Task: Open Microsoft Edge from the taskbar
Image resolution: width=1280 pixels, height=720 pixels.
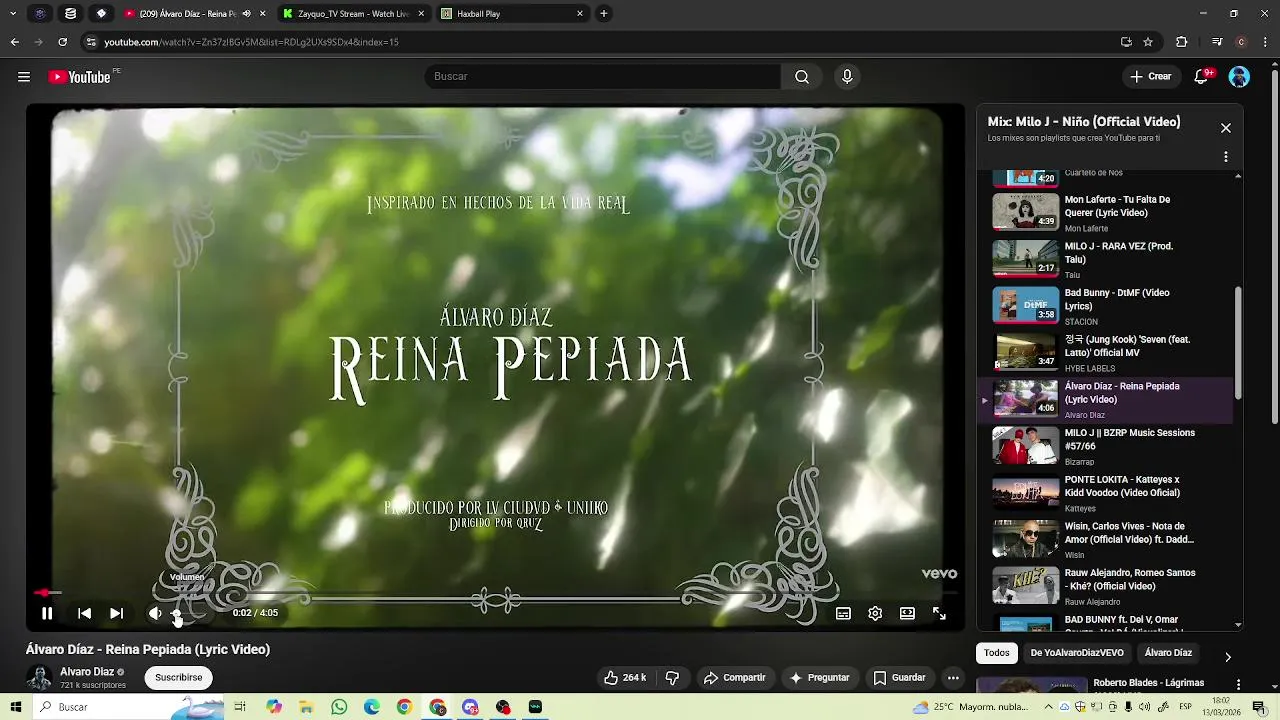Action: coord(372,707)
